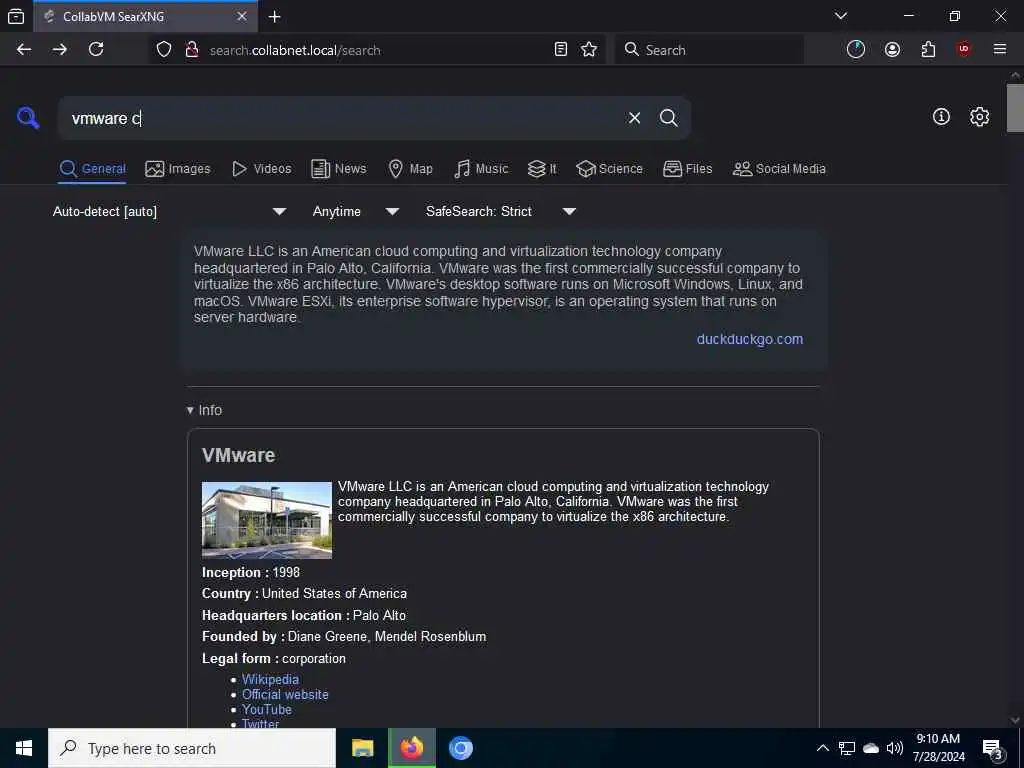Open volume tray icon
This screenshot has width=1024, height=768.
click(895, 748)
